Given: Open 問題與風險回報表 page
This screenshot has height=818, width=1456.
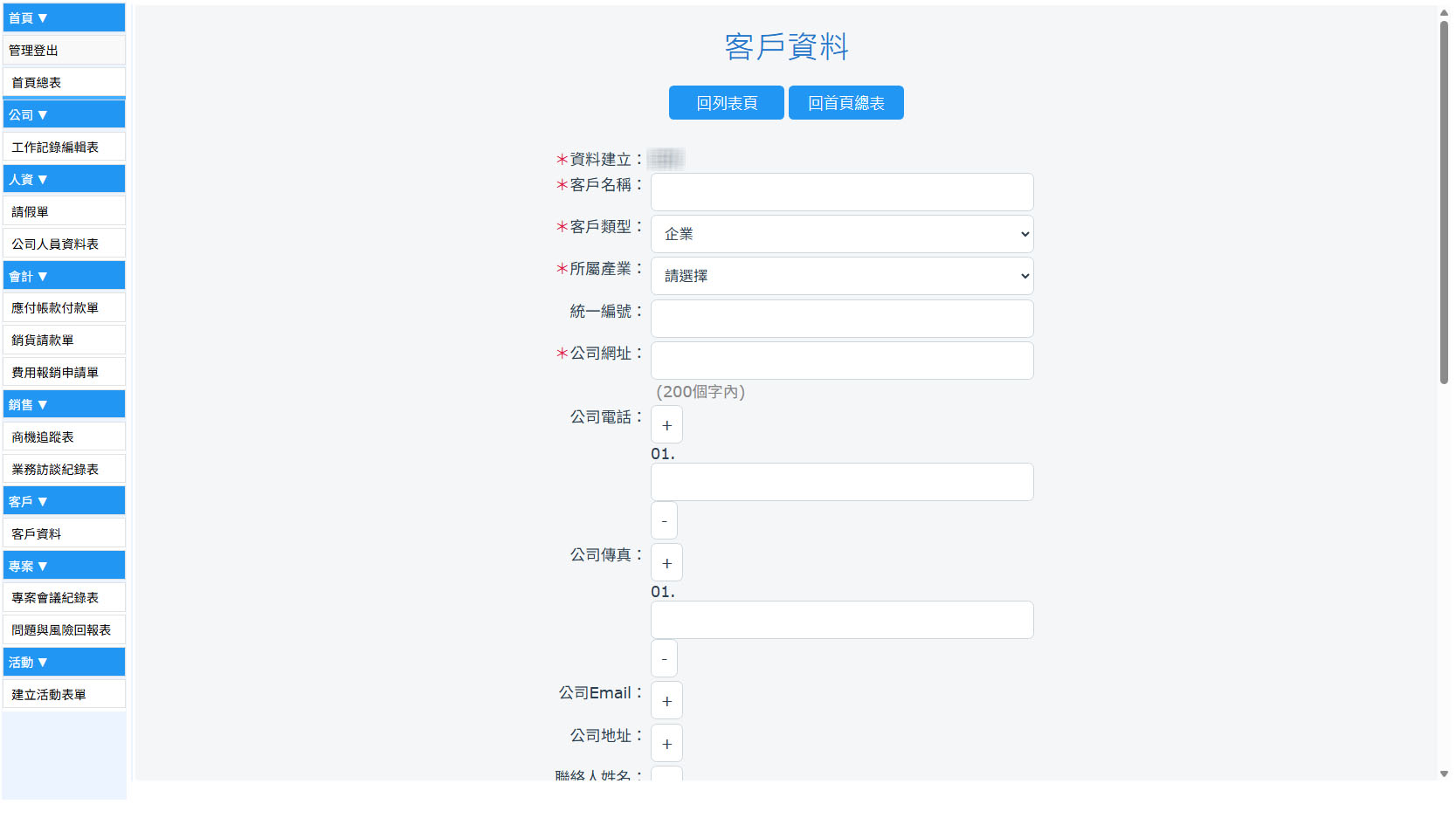Looking at the screenshot, I should [64, 629].
